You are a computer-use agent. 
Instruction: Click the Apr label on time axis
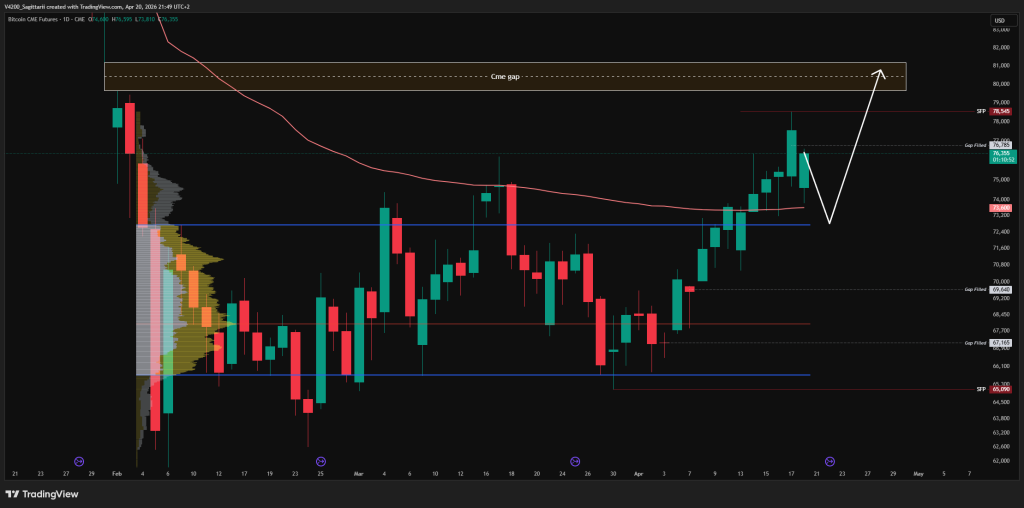[x=638, y=473]
